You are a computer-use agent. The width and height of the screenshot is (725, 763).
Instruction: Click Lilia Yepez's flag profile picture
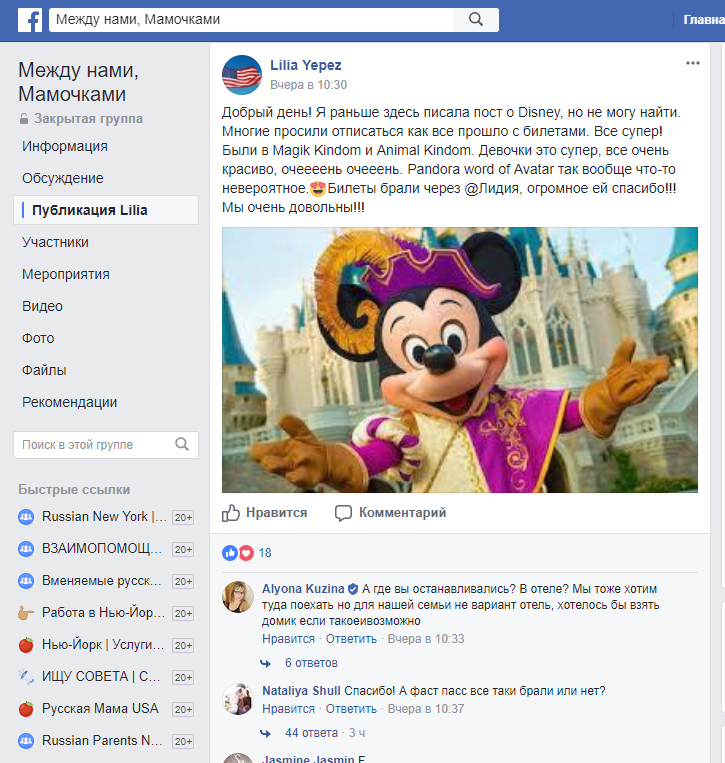(241, 75)
